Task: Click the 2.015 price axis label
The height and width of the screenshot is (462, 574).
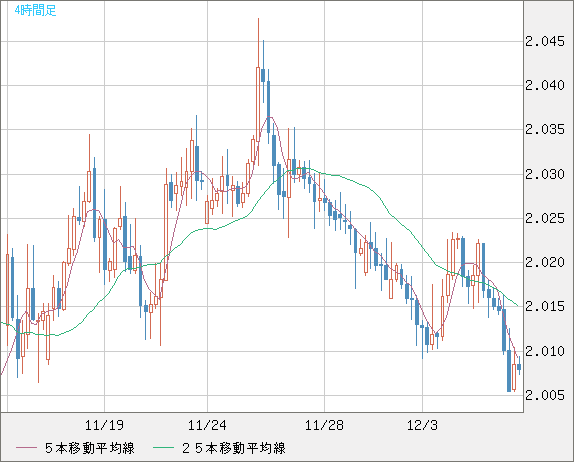Action: 545,306
